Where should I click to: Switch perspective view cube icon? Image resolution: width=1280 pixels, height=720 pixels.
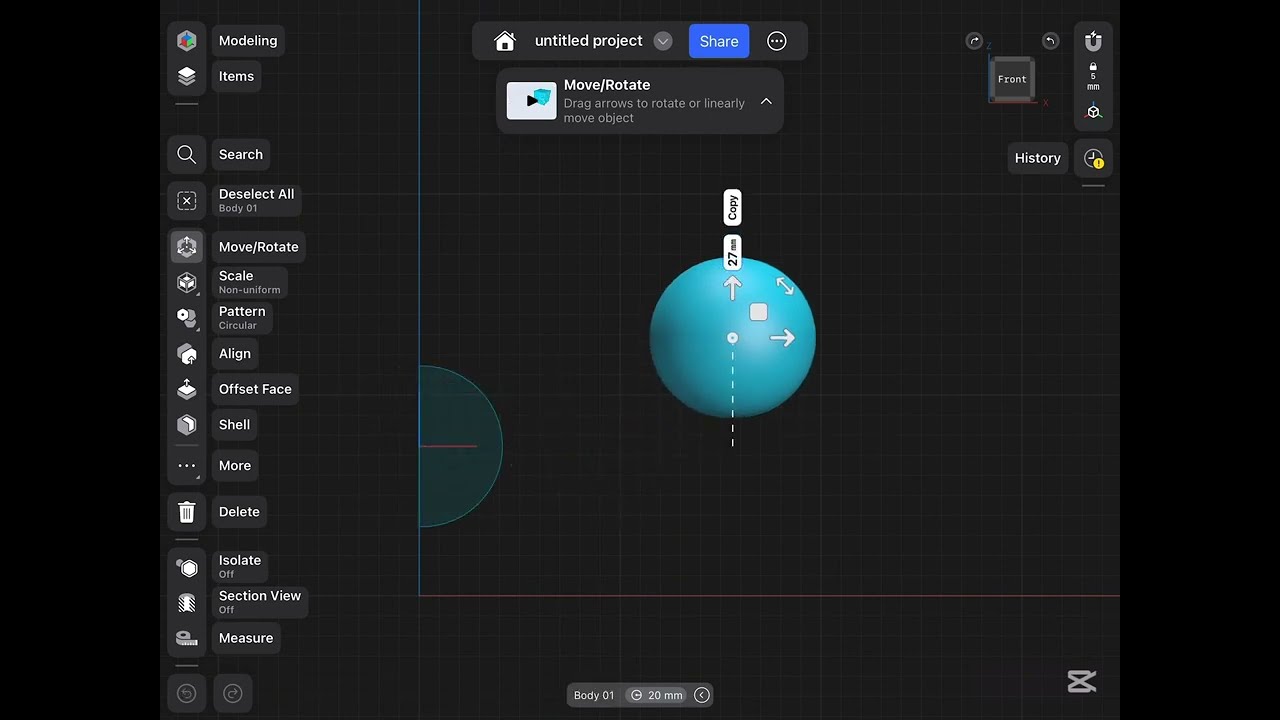(x=1093, y=112)
